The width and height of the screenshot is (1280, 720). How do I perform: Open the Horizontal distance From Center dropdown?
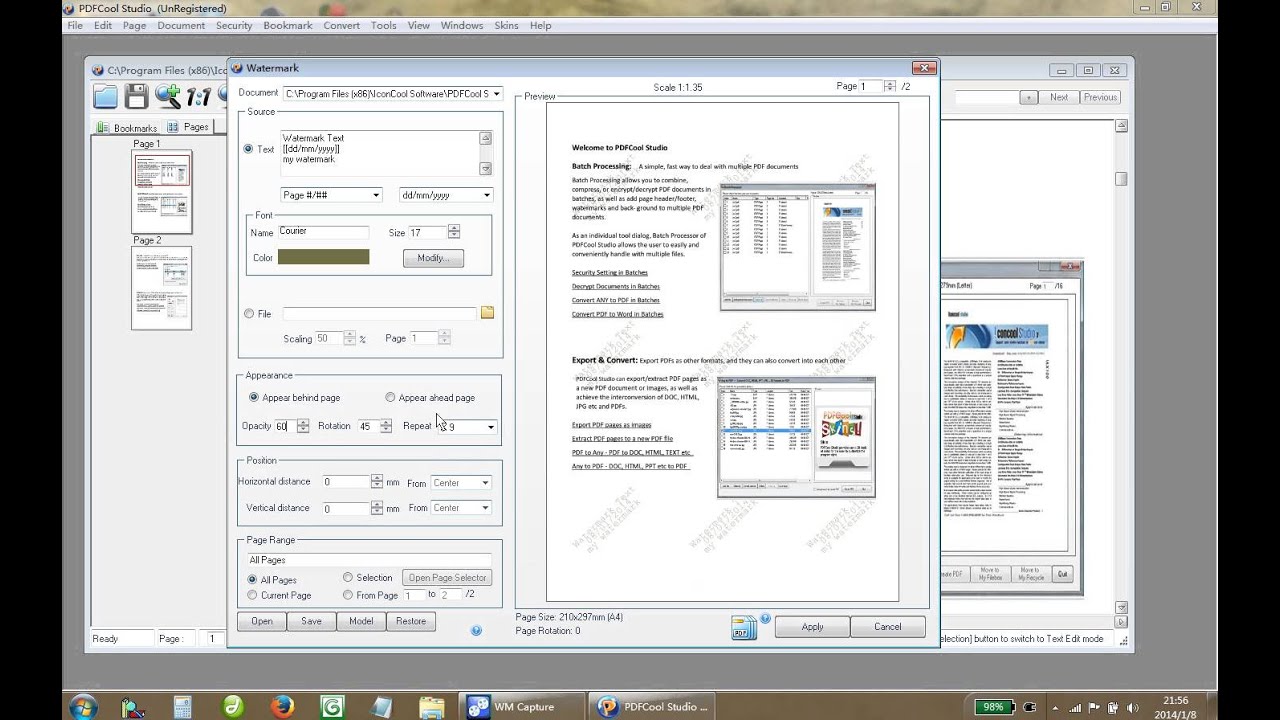pos(485,483)
